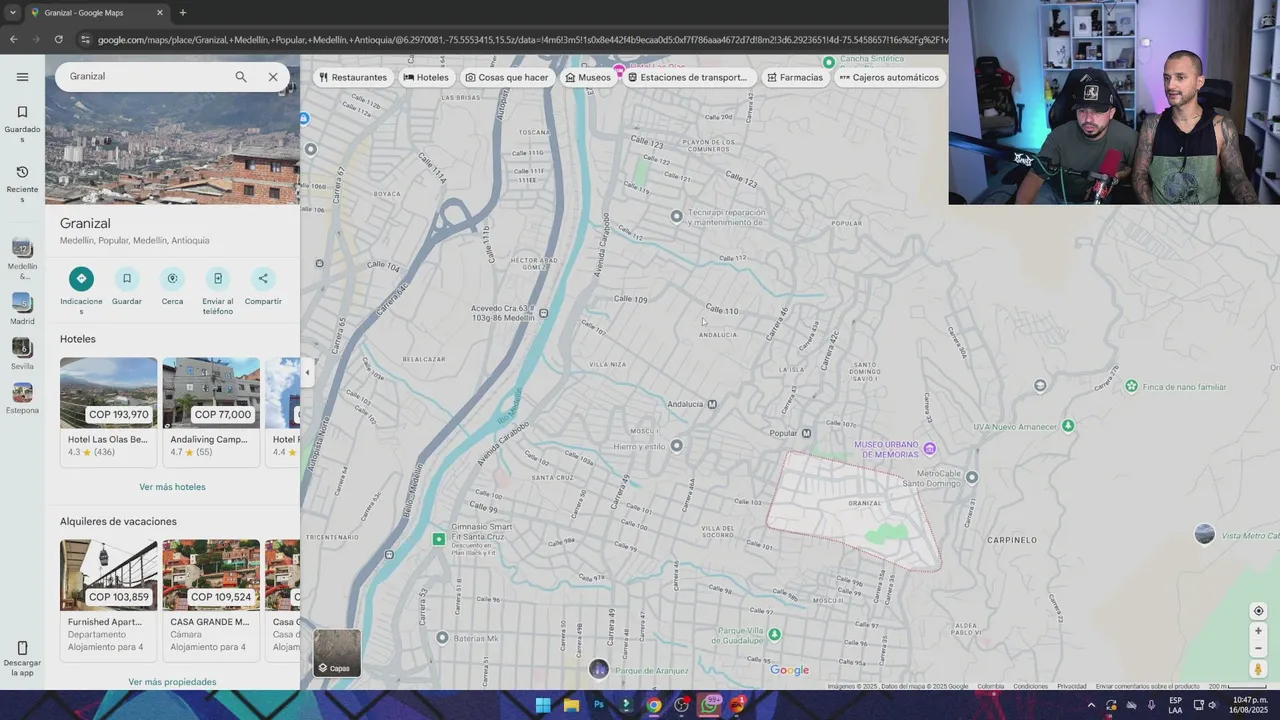
Task: Select the Hoteles filter chip
Action: tap(426, 77)
